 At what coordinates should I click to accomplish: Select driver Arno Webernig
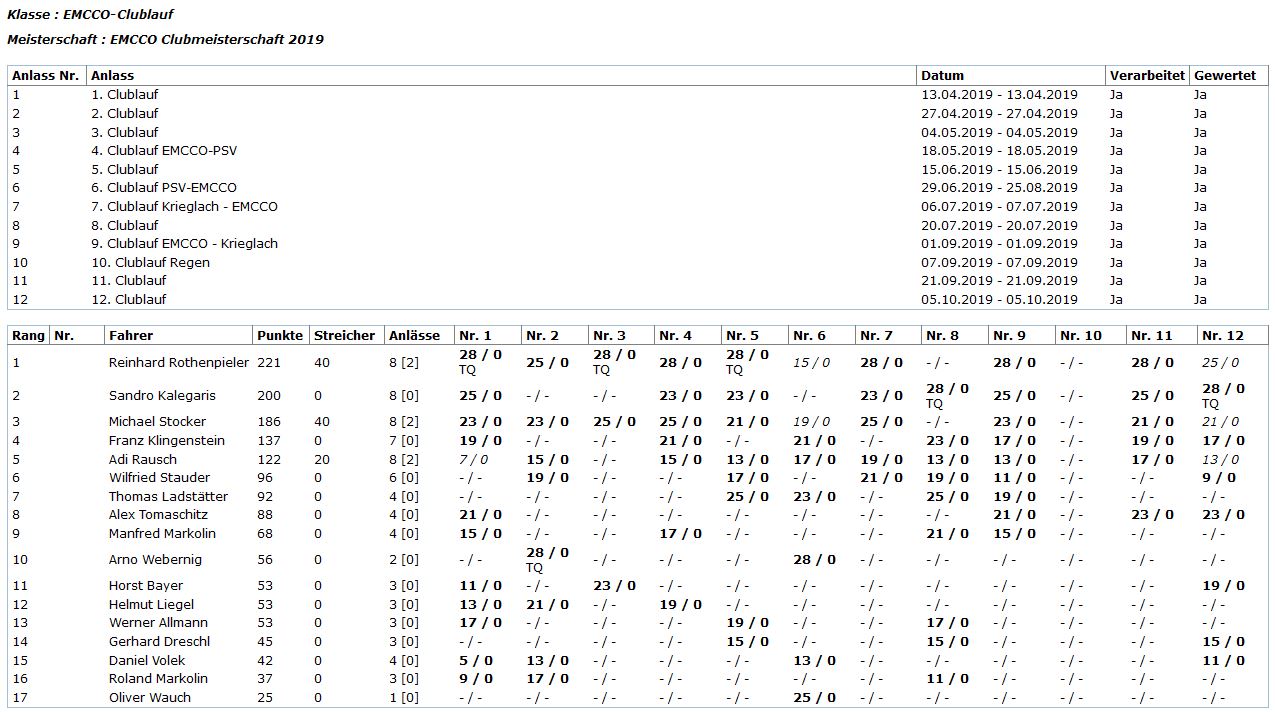[154, 560]
